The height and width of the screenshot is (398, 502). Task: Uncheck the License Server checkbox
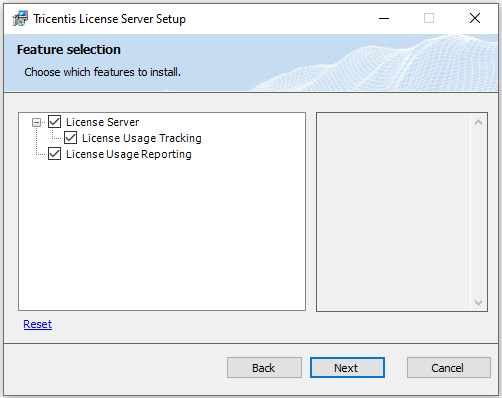coord(54,122)
